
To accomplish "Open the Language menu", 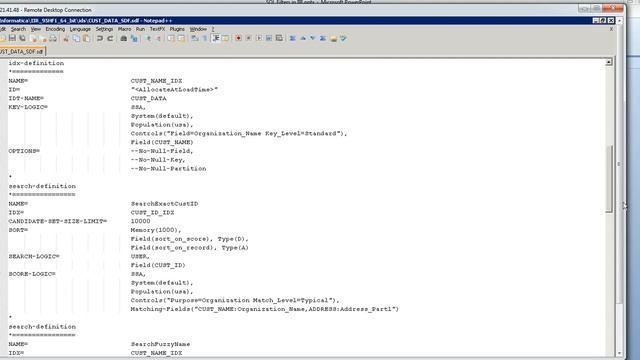I will [80, 29].
